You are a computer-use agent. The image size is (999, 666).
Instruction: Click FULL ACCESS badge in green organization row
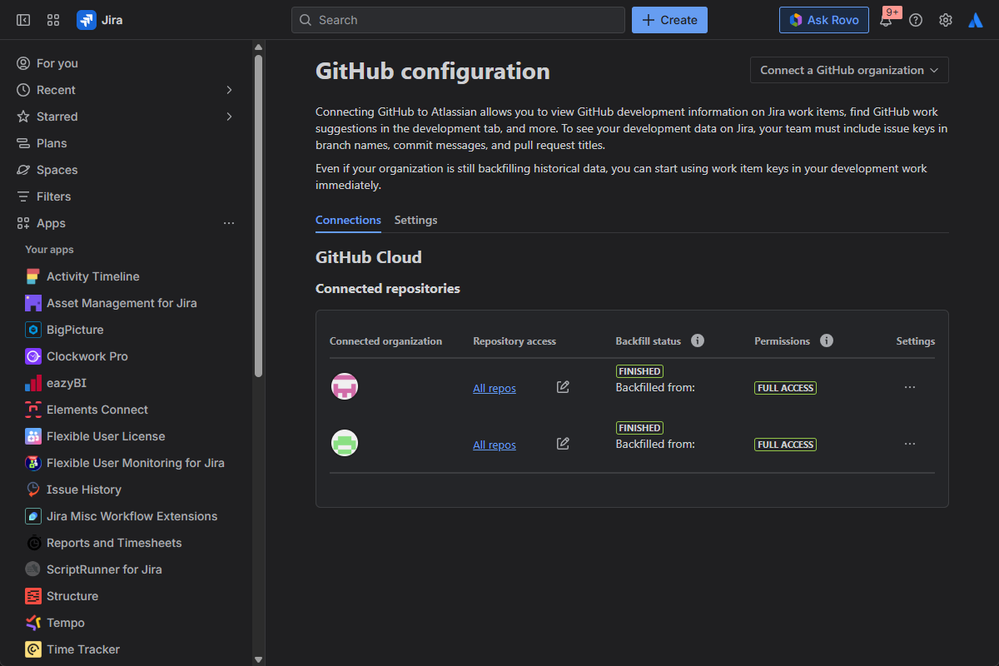785,444
